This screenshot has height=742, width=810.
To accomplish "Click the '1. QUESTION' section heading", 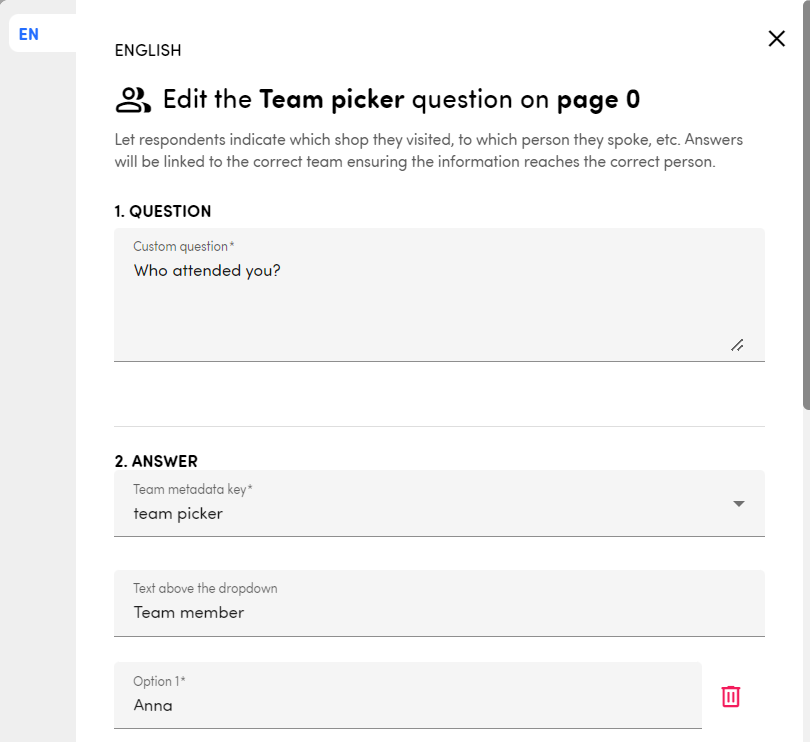I will pos(163,211).
